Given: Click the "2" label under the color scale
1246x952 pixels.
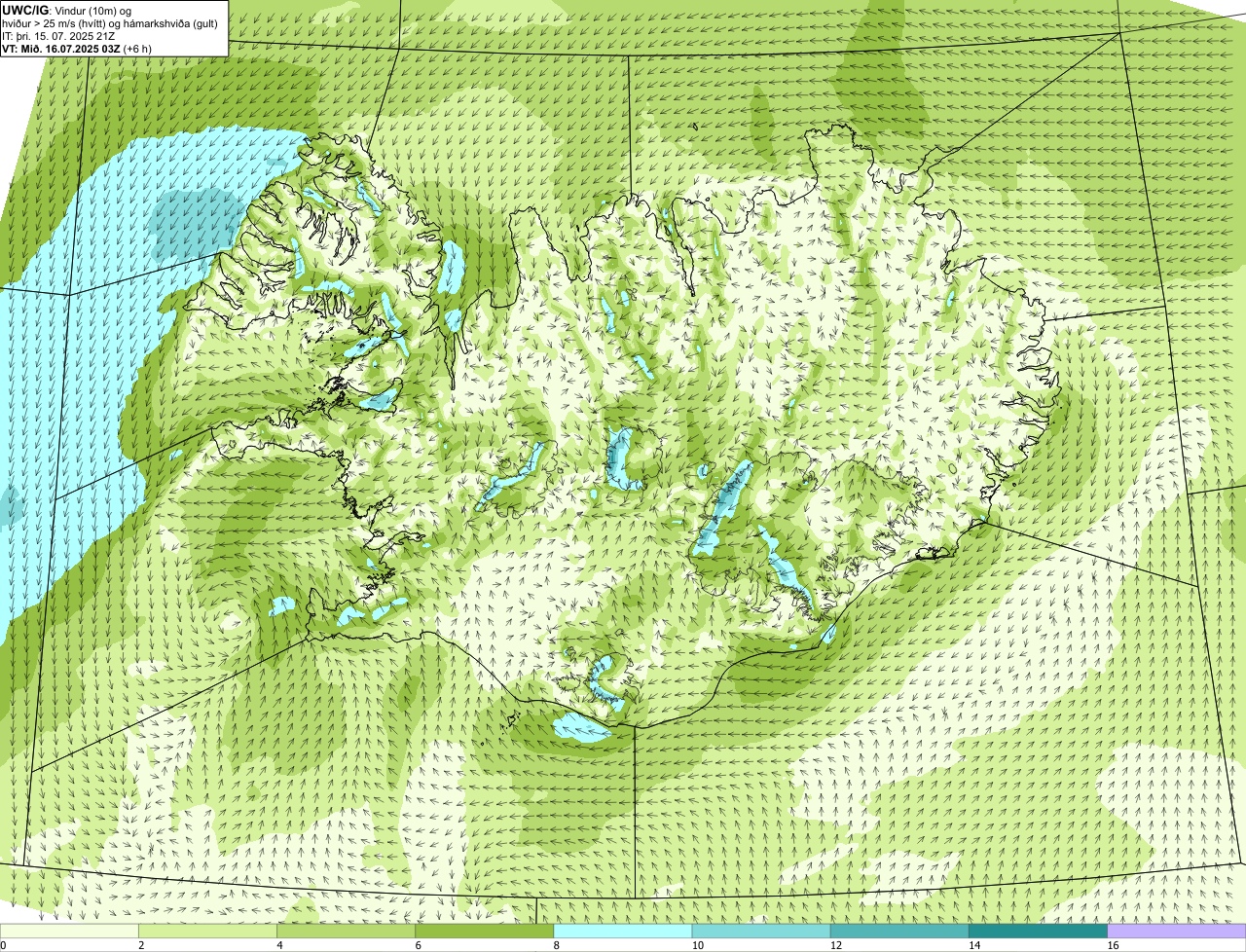Looking at the screenshot, I should coord(141,945).
